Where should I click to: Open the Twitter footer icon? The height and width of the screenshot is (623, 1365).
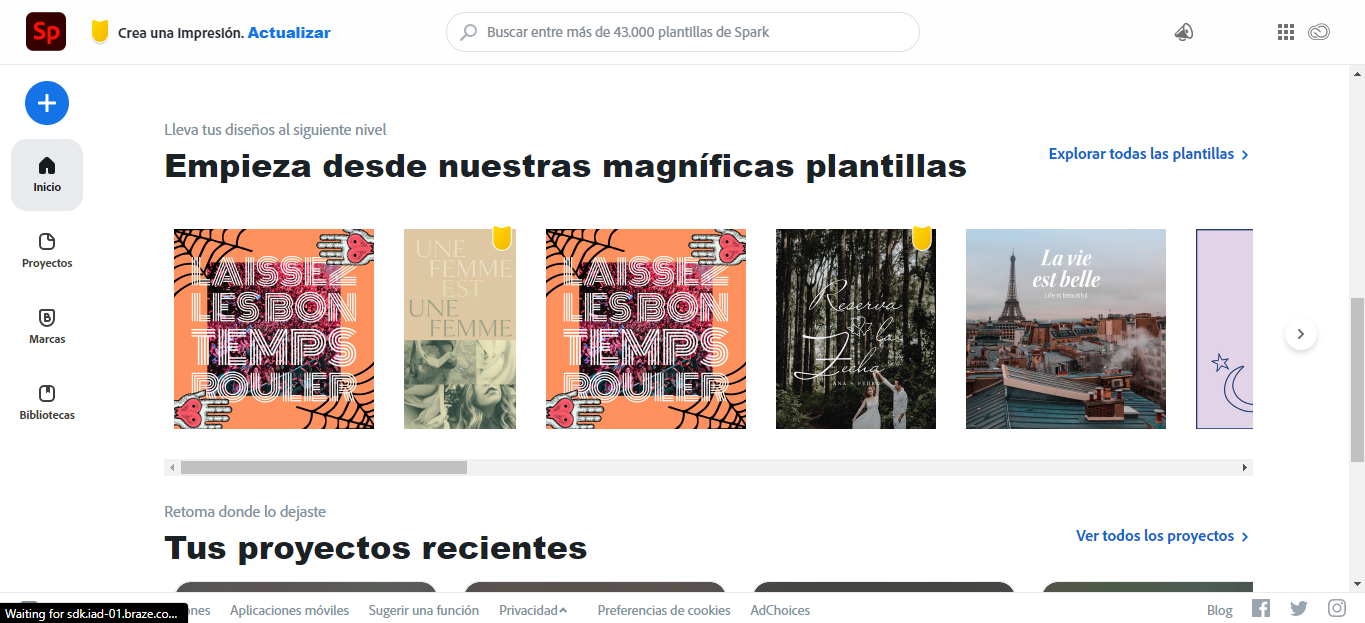point(1299,608)
